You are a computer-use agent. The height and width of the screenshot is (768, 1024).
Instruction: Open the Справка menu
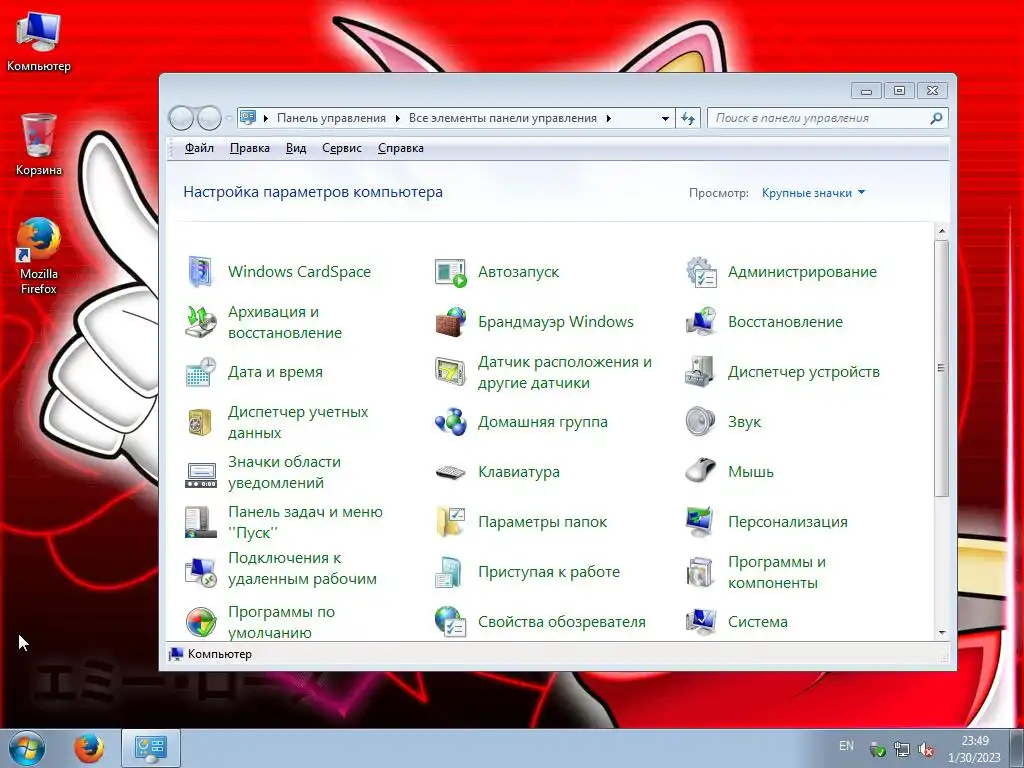coord(400,148)
